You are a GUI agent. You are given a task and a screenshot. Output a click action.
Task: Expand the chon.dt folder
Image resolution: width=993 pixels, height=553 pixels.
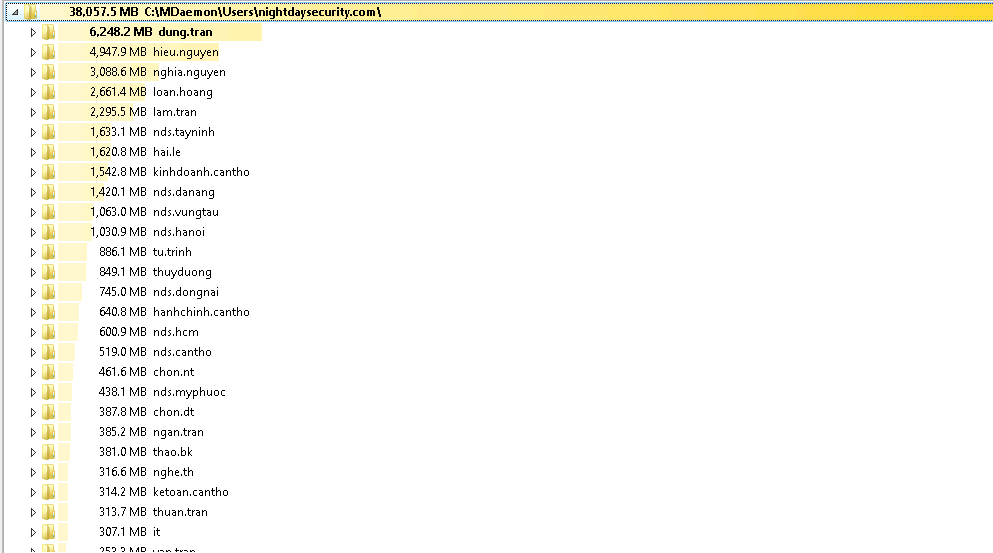point(33,412)
